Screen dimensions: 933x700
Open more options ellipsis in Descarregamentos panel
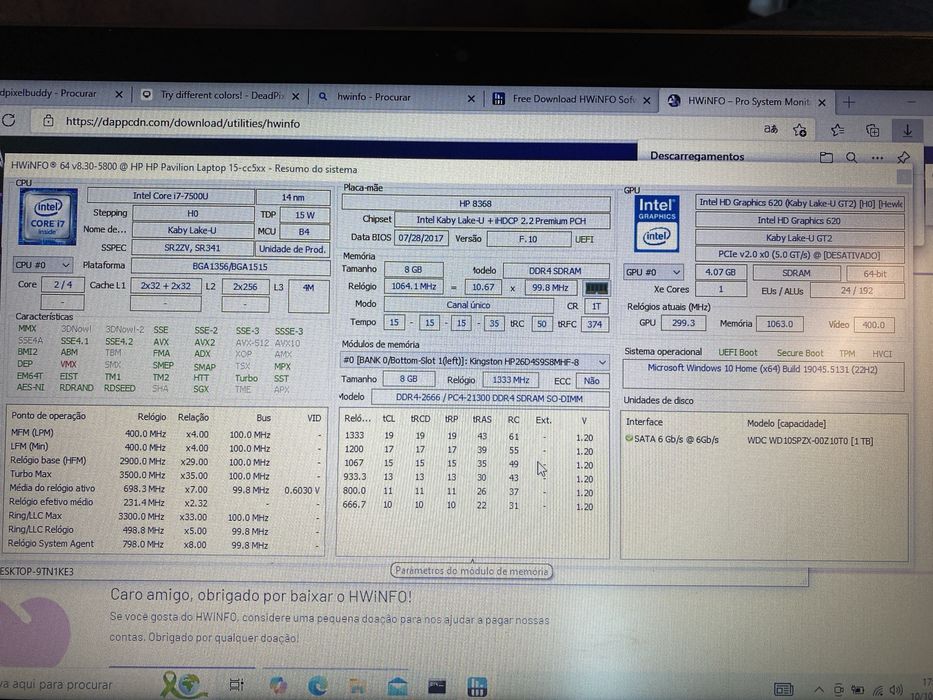[x=877, y=158]
